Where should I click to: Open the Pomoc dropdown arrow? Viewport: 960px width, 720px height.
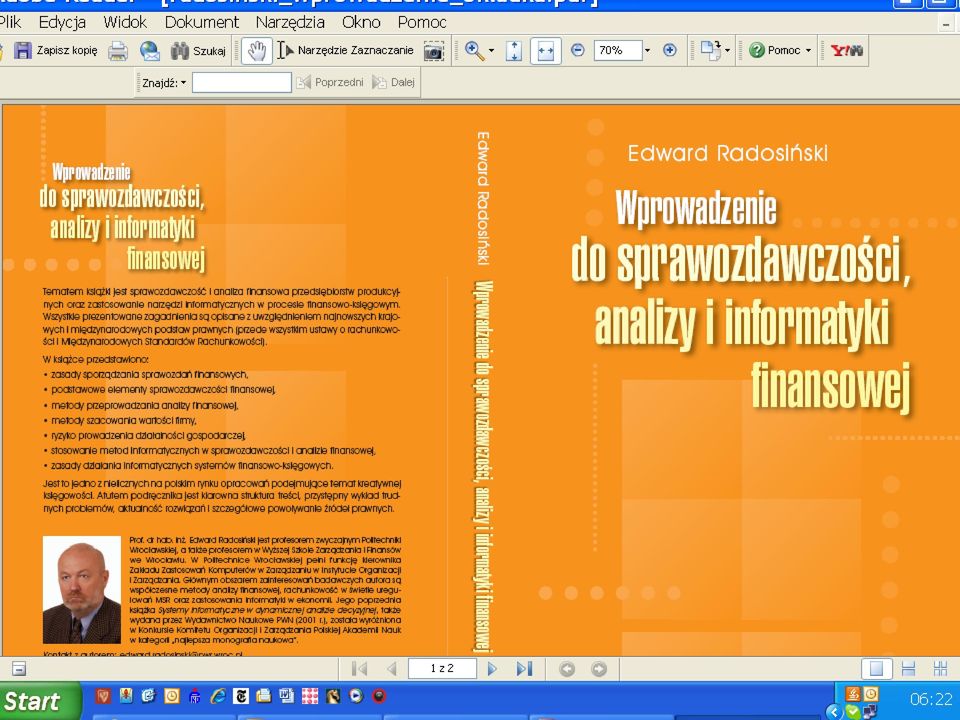[x=808, y=51]
